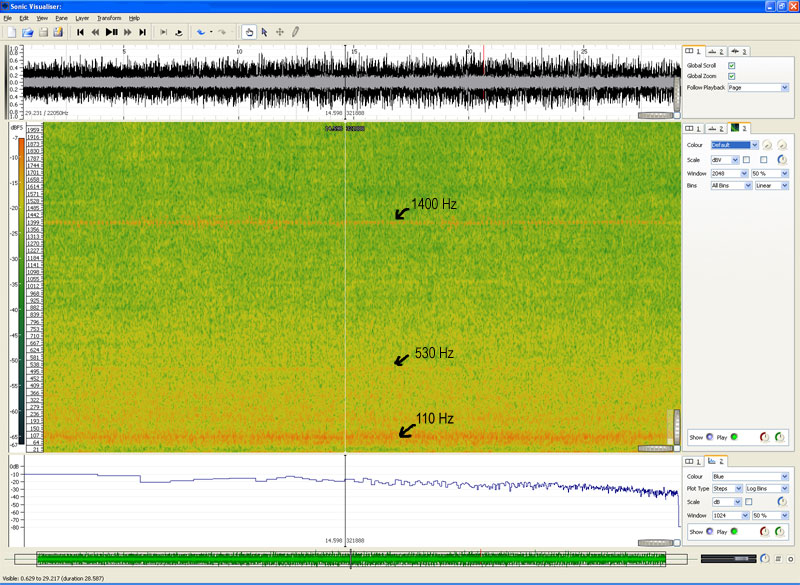The image size is (800, 585).
Task: Open the Help menu
Action: click(x=134, y=18)
